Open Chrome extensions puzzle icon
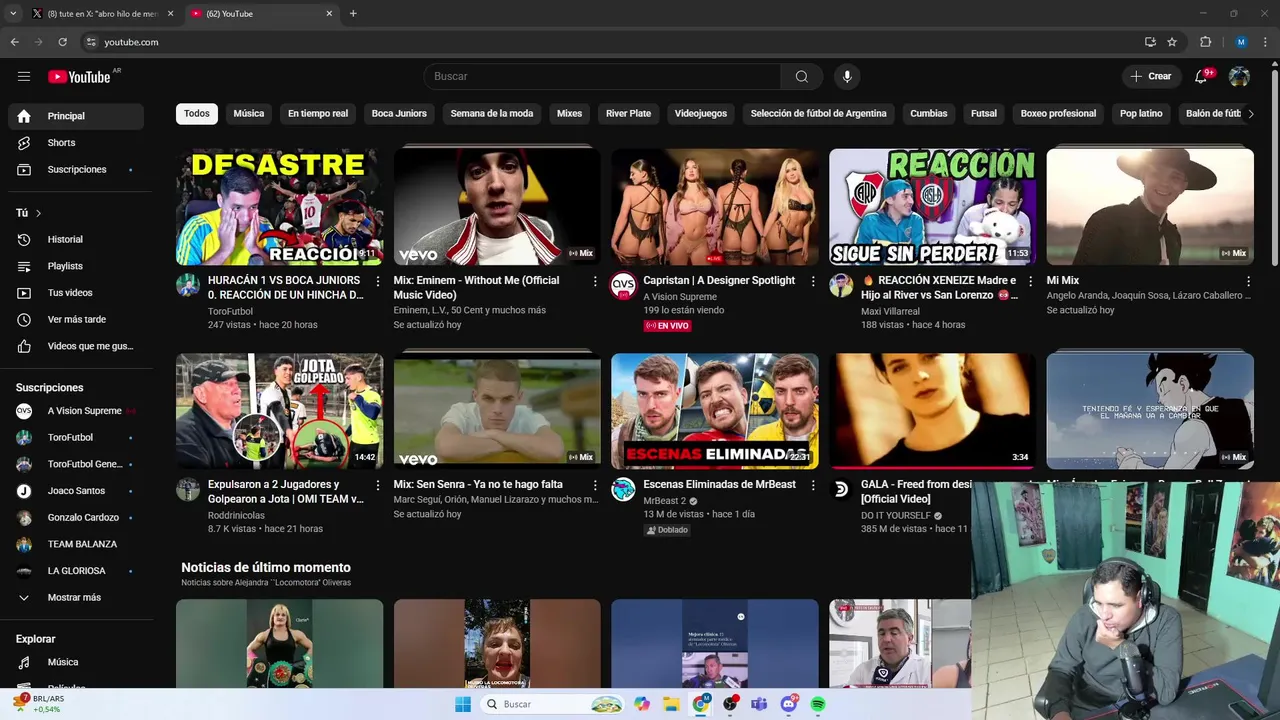Screen dimensions: 1280x720 (1205, 42)
